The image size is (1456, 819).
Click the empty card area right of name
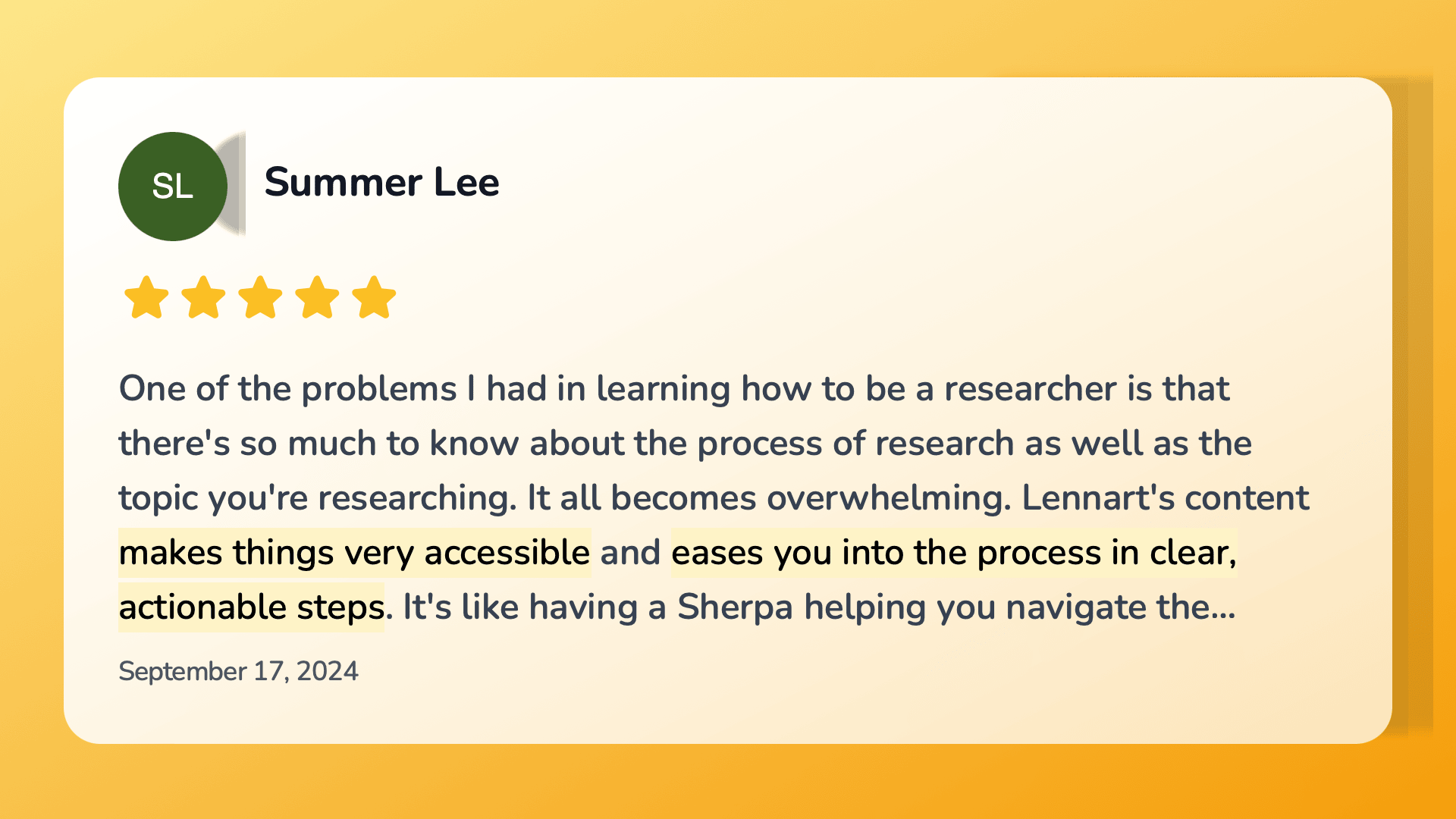(910, 183)
